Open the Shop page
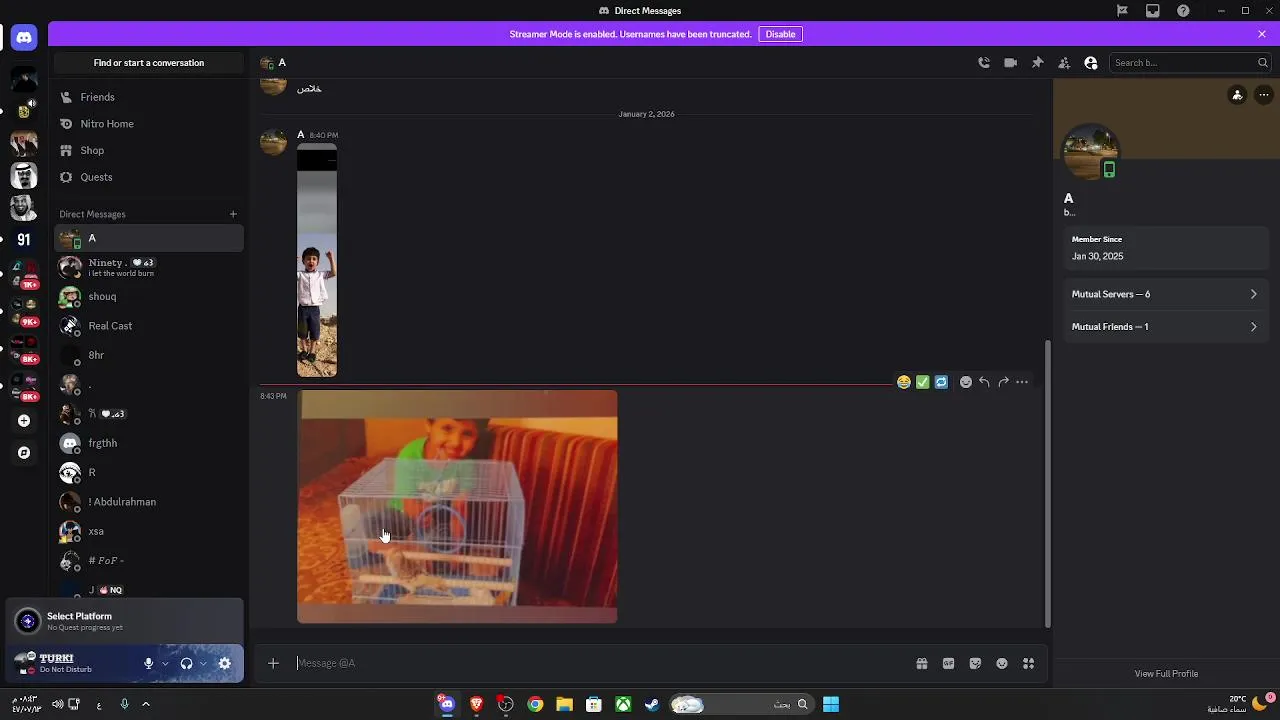This screenshot has height=720, width=1280. [x=148, y=150]
